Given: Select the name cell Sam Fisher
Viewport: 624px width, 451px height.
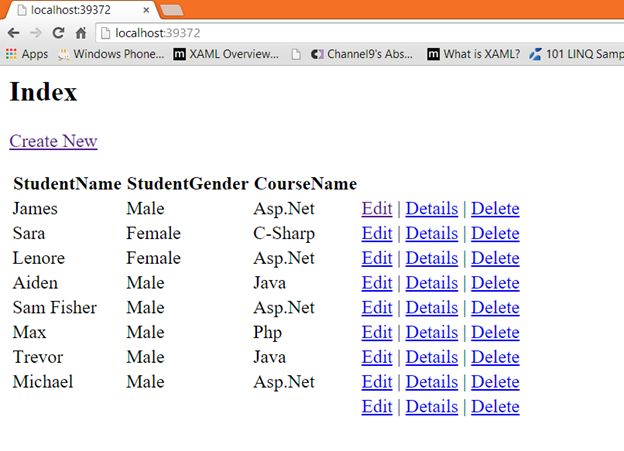Looking at the screenshot, I should [x=55, y=307].
